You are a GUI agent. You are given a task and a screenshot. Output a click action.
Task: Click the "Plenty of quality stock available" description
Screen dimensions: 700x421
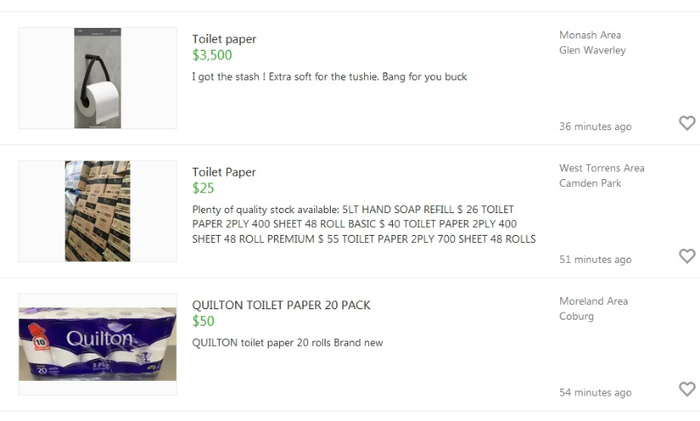[363, 224]
